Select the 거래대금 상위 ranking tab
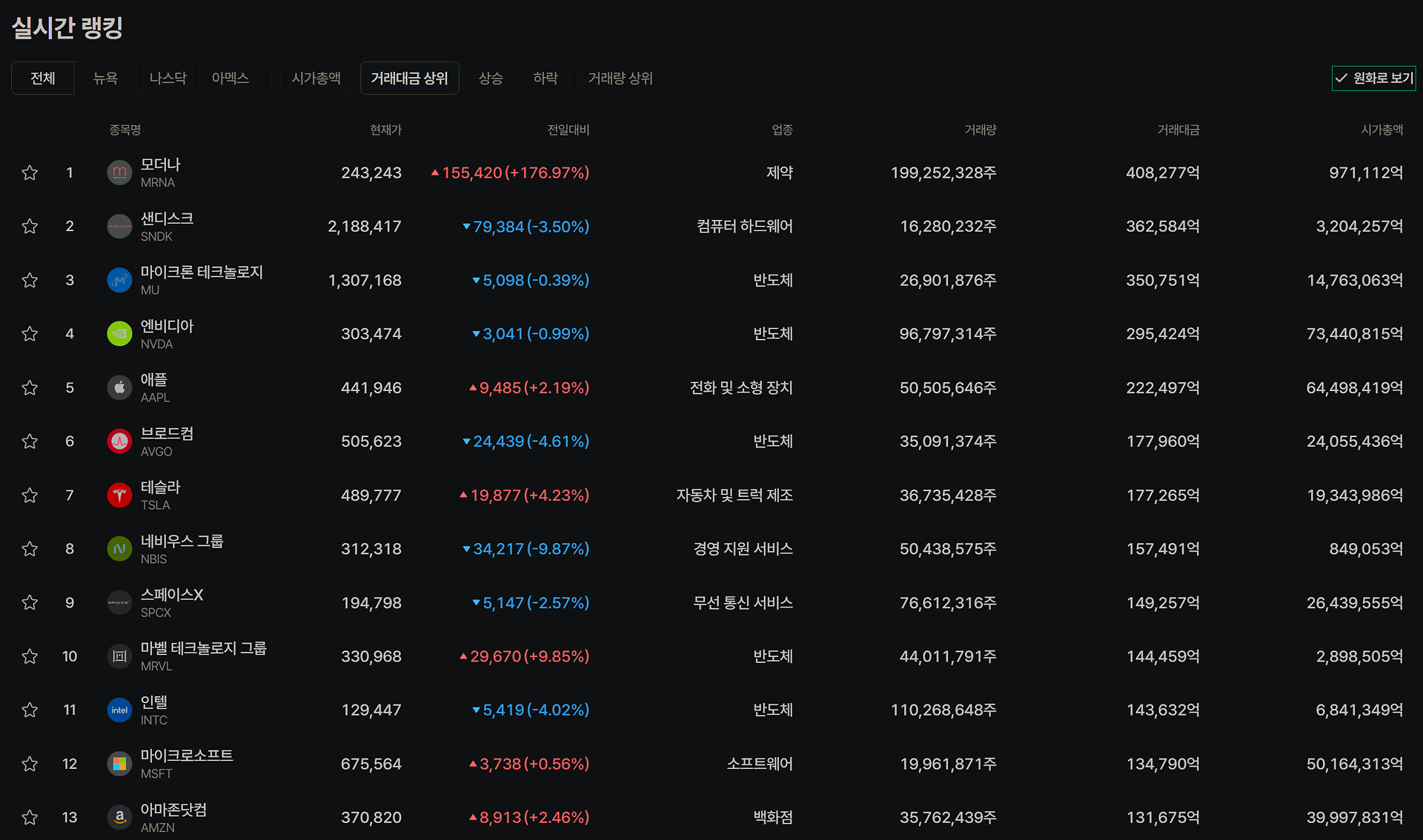This screenshot has height=840, width=1423. 409,78
